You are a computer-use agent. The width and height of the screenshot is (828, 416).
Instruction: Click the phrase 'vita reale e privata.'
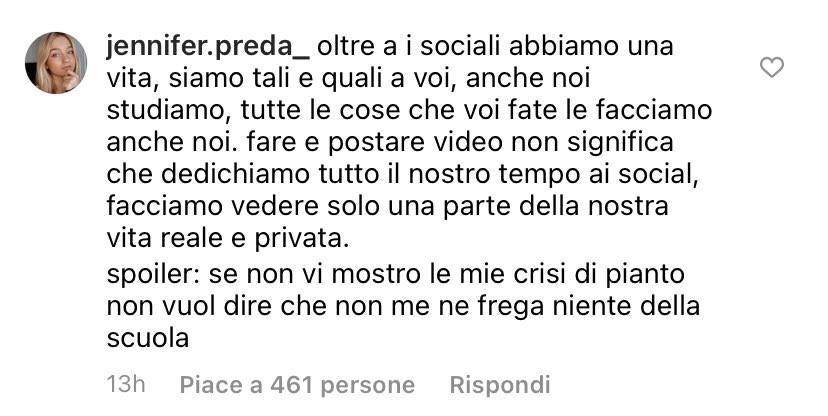point(228,239)
